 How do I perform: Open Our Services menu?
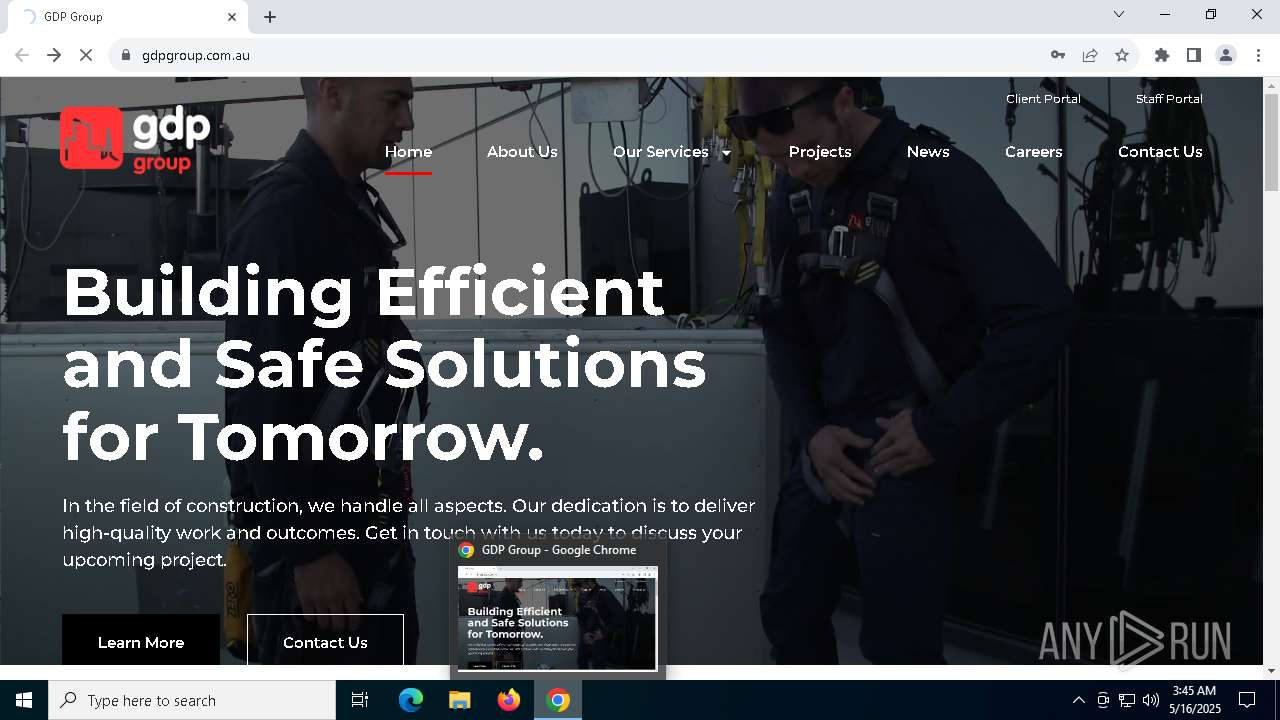click(x=661, y=152)
